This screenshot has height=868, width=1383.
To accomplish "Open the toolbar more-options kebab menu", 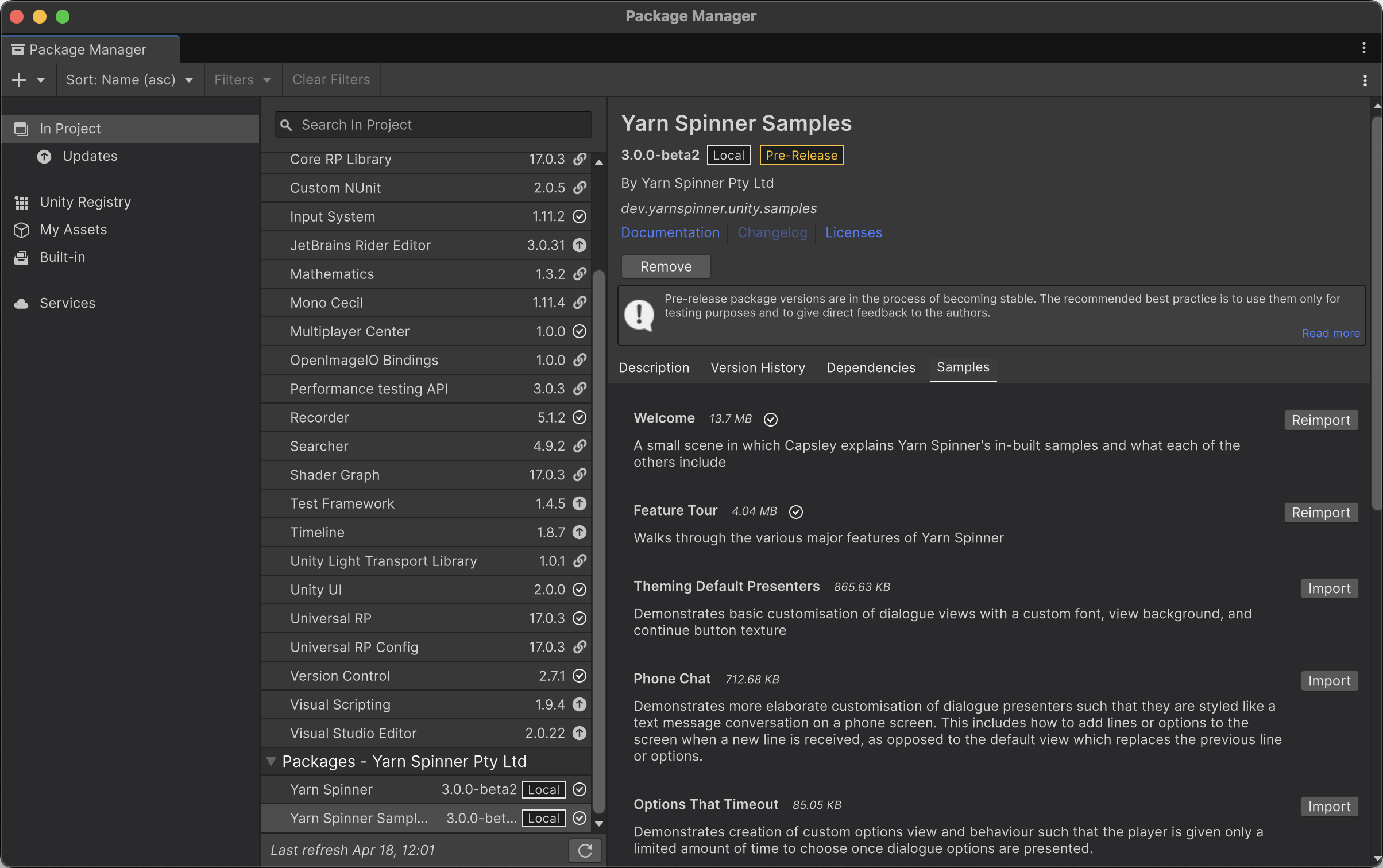I will [x=1365, y=80].
